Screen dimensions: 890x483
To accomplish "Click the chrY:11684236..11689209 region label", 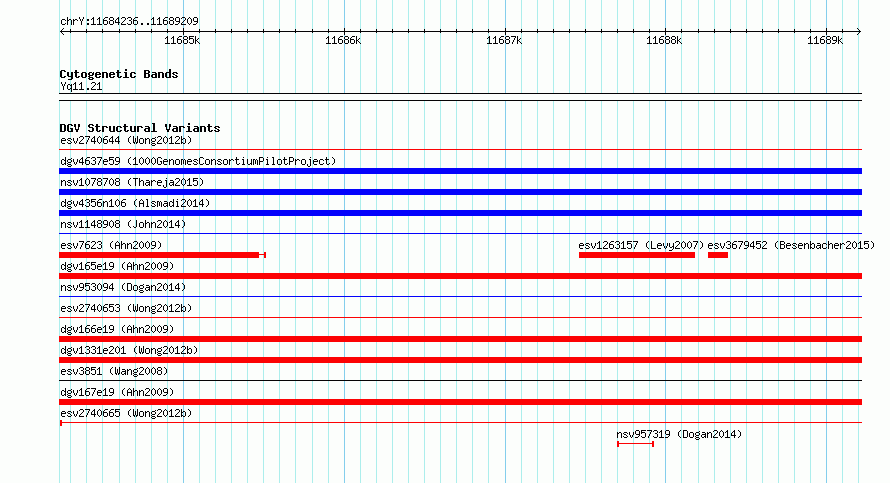I will 129,21.
